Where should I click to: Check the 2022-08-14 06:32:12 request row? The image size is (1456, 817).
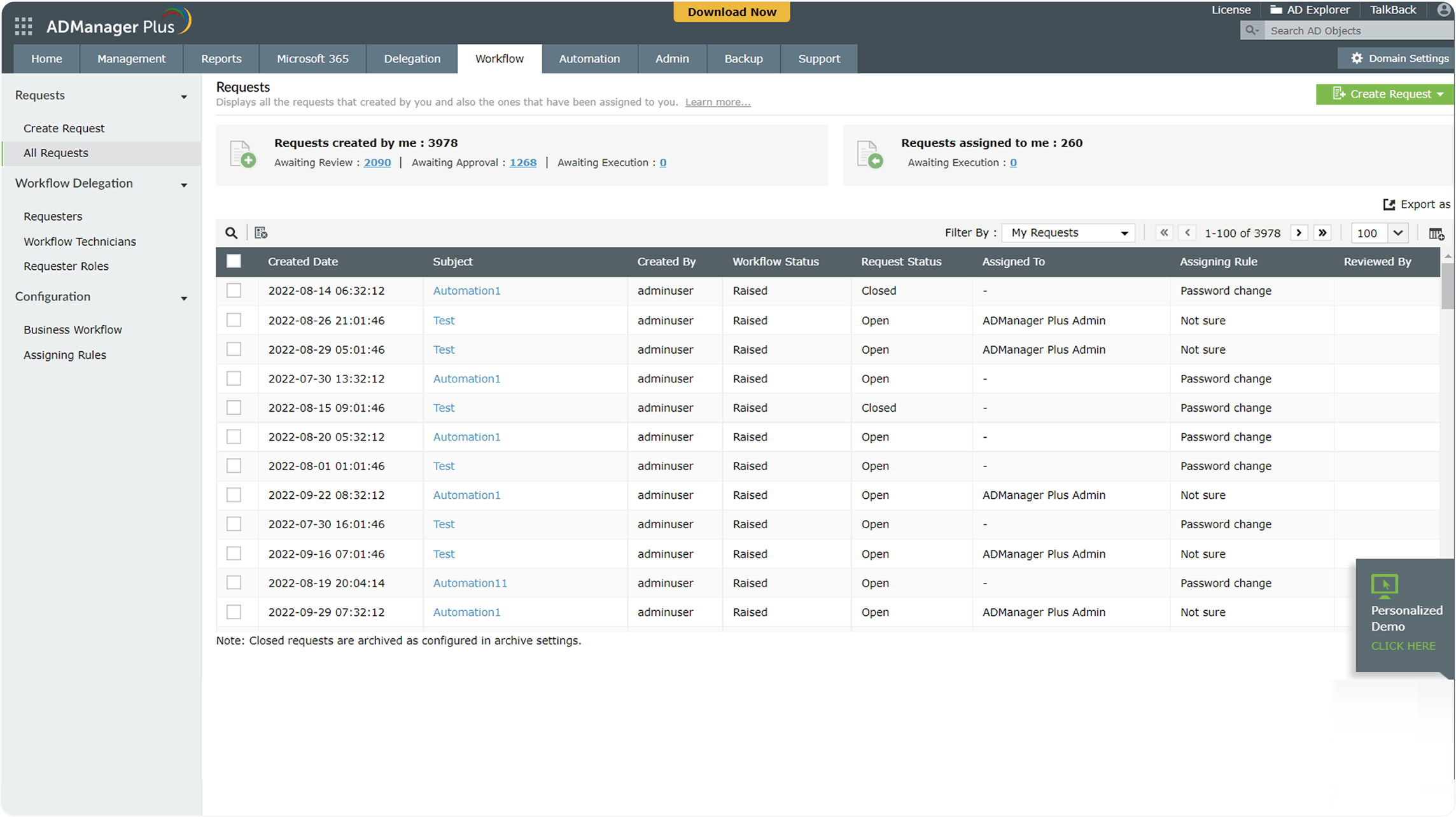click(x=234, y=291)
